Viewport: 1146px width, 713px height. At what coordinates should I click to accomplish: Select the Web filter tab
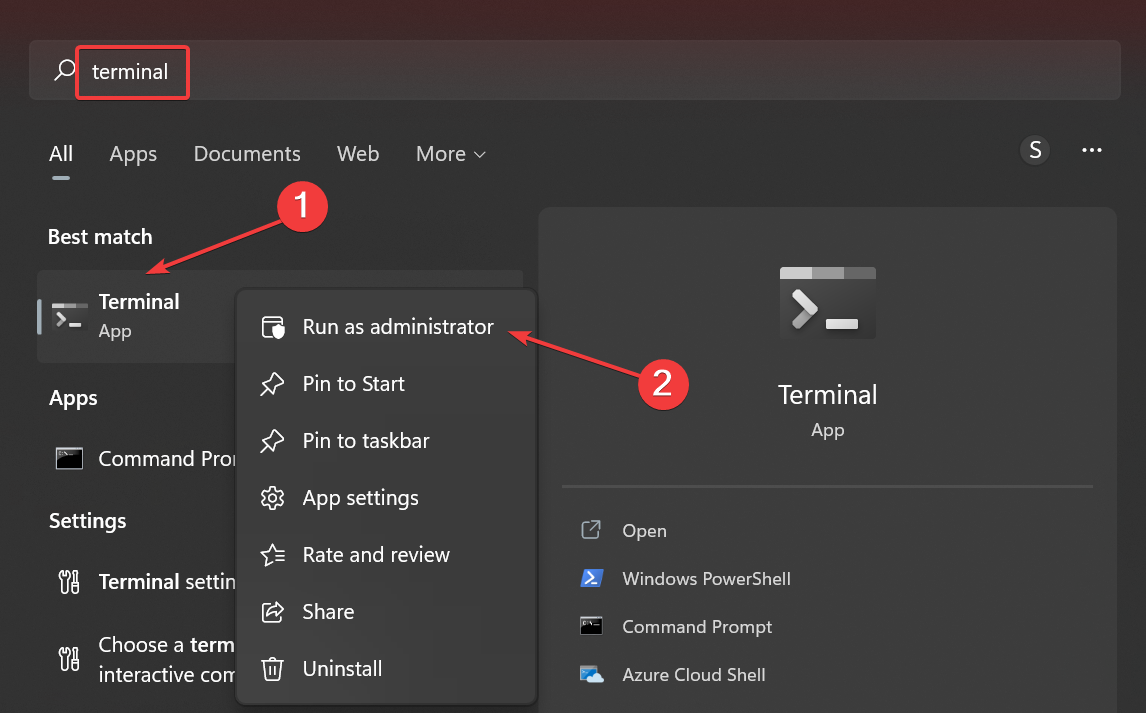(358, 154)
